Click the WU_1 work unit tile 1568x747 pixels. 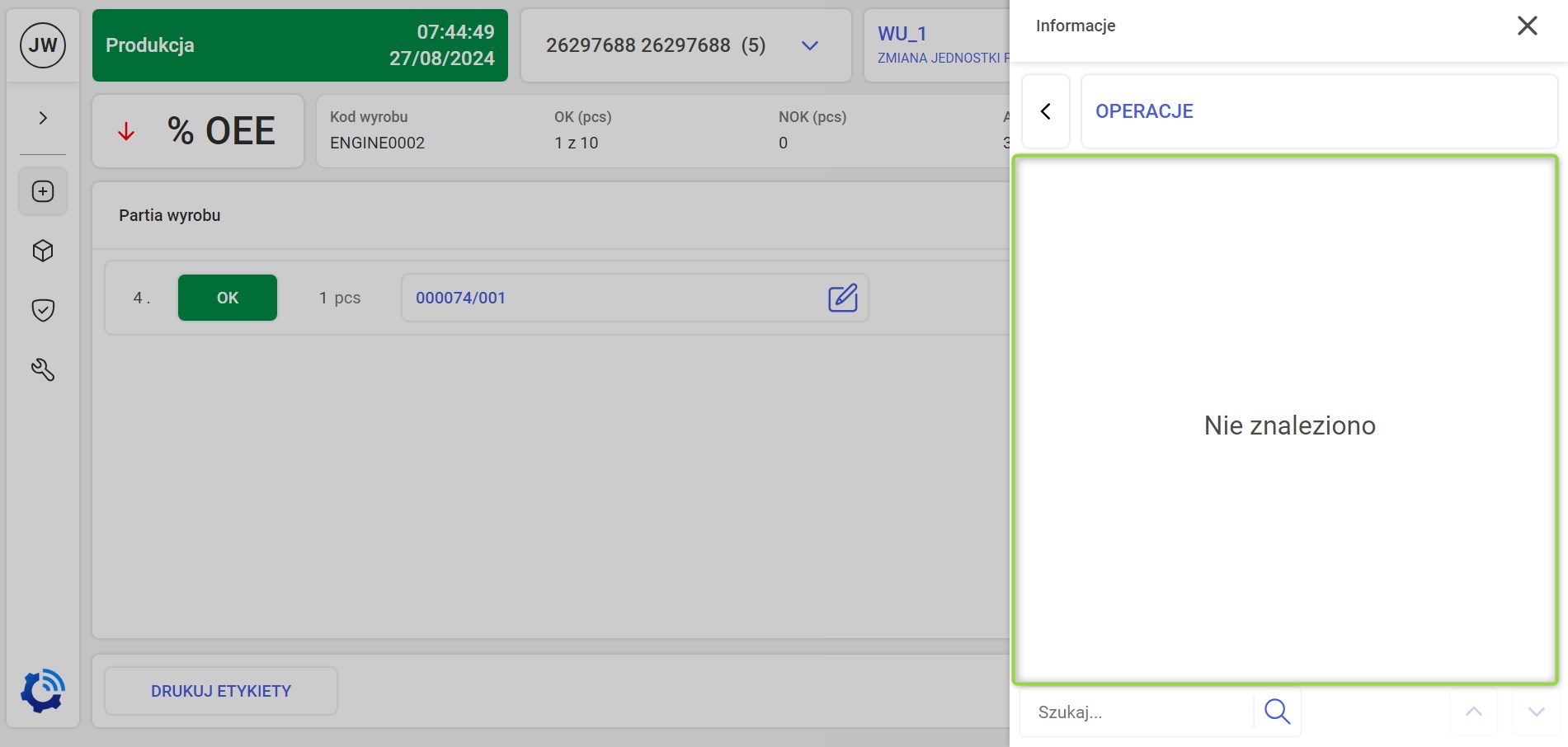point(937,45)
